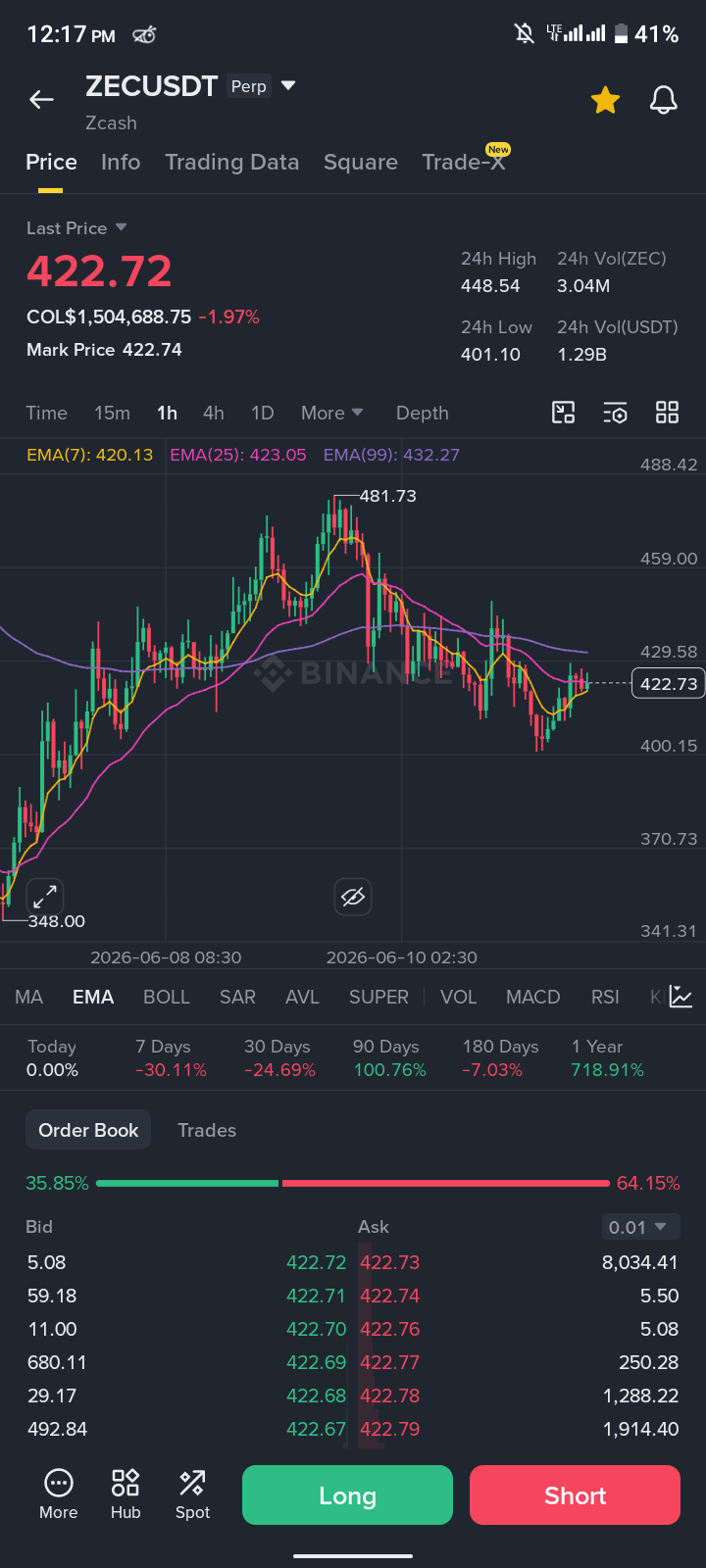Tap the EMA(99): 432.27 label
Screen dimensions: 706x1568
[391, 455]
